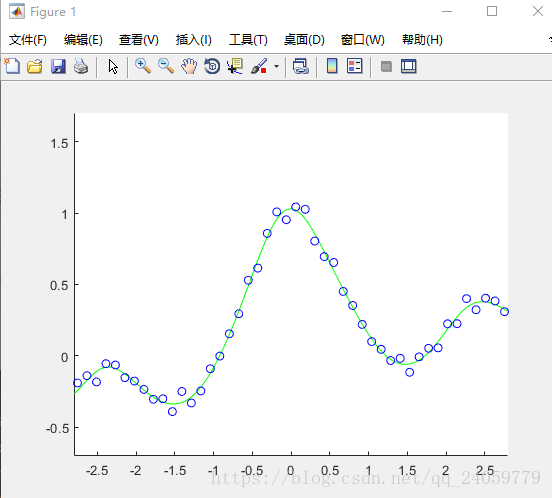This screenshot has height=498, width=552.
Task: Open a file with the folder icon
Action: click(x=35, y=66)
